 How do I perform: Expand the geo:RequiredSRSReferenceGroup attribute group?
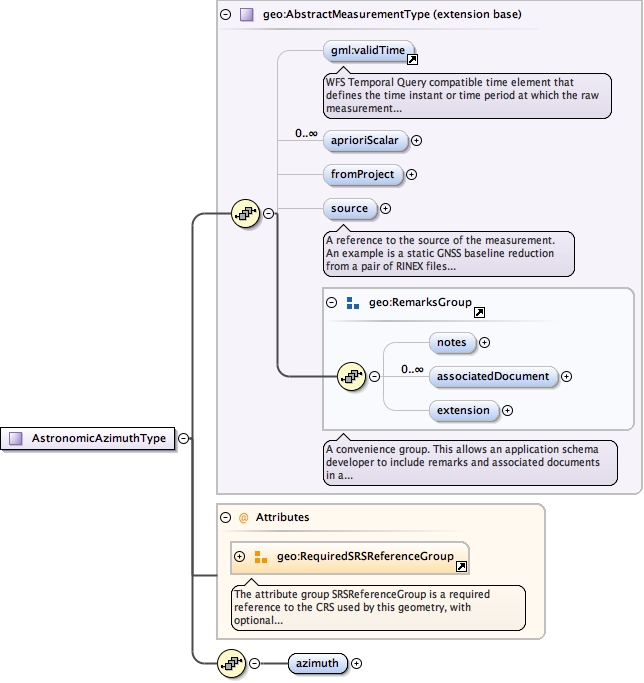coord(240,556)
